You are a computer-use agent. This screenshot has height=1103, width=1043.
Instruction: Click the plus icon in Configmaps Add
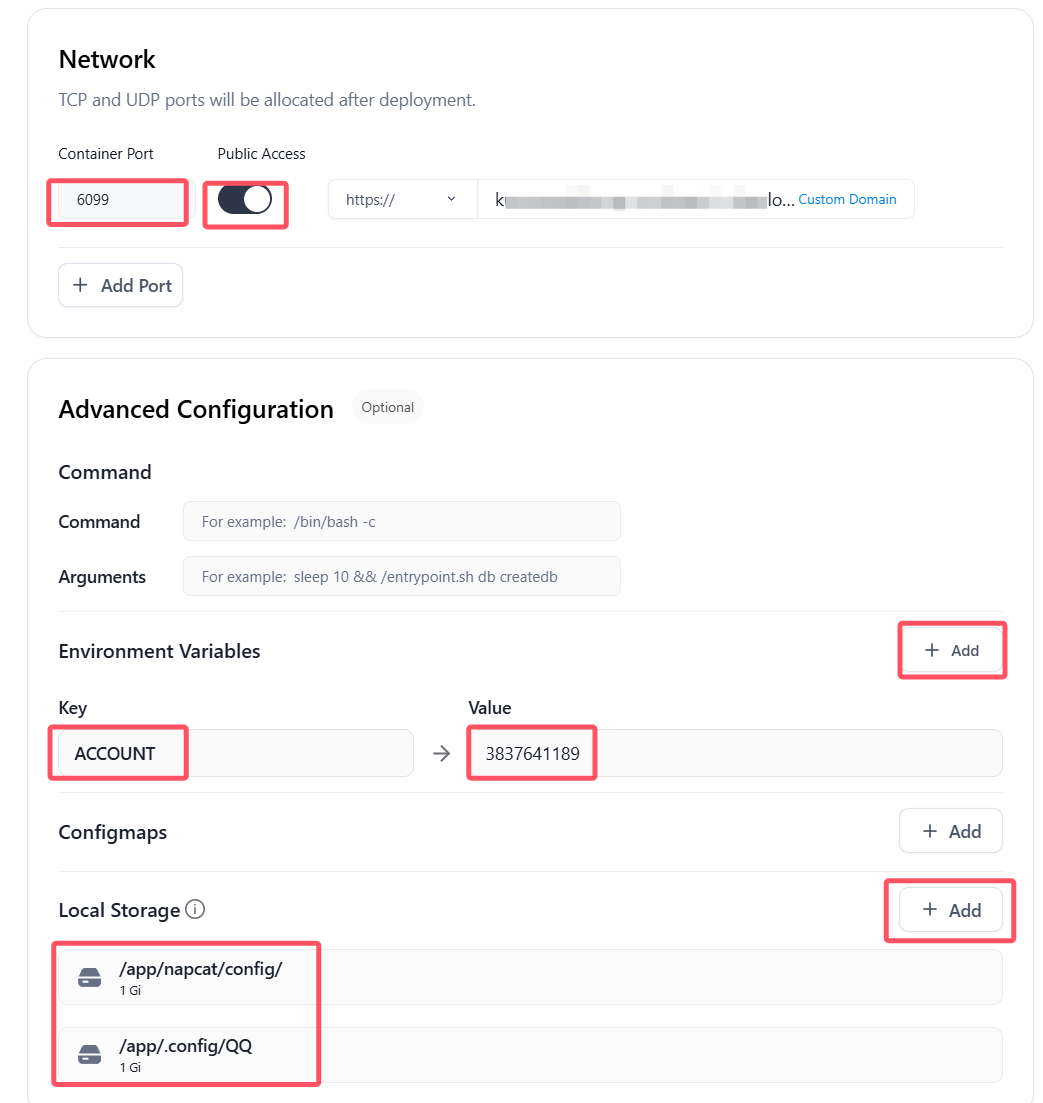930,831
